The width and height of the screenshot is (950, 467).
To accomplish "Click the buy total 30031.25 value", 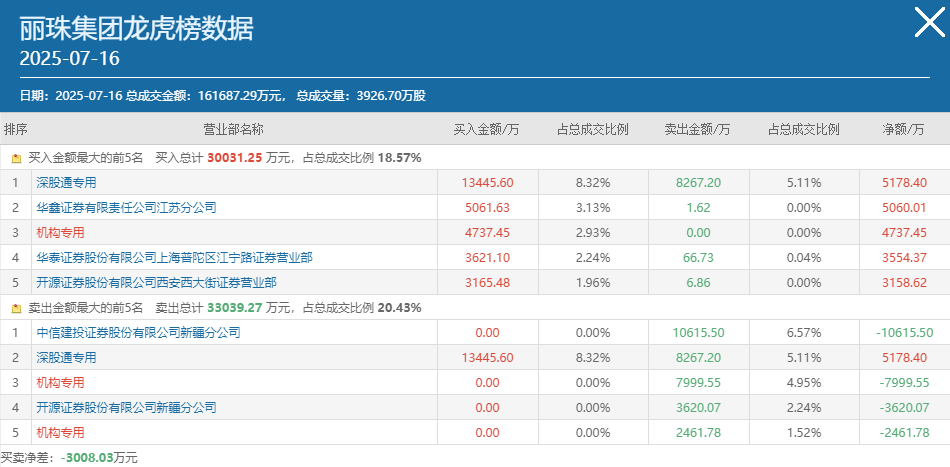I will pos(234,158).
